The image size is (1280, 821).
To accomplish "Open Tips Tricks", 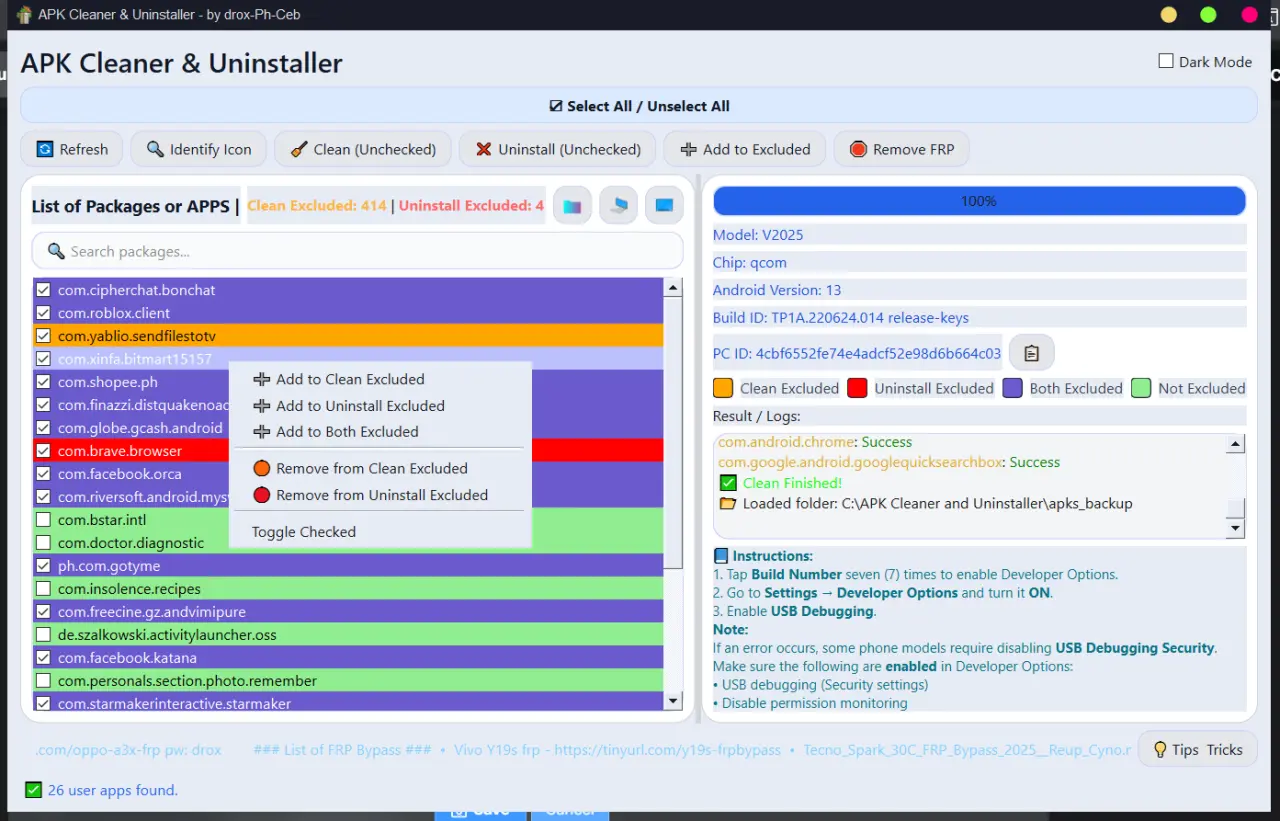I will (x=1198, y=749).
